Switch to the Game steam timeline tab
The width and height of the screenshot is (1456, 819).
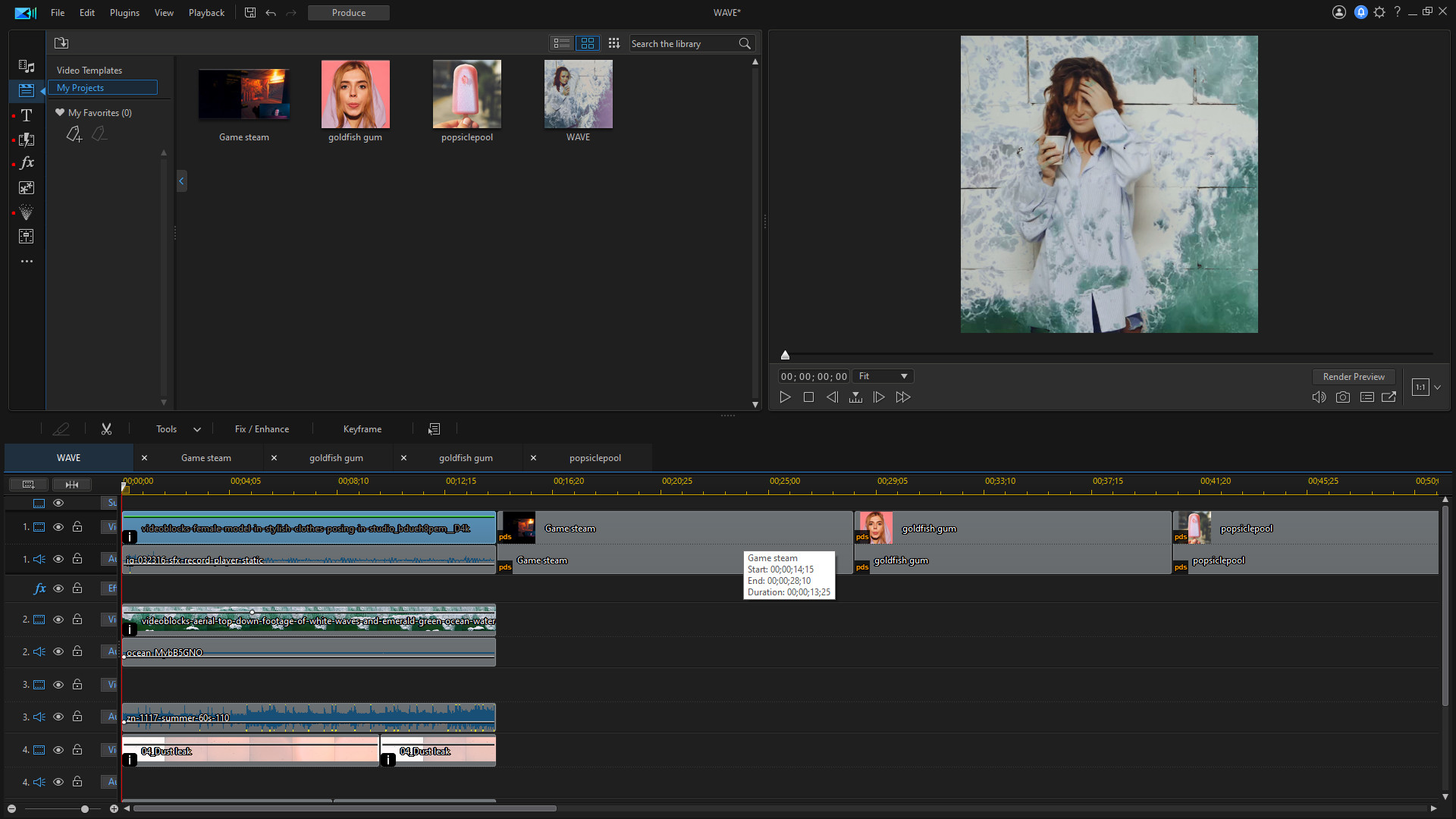coord(206,457)
